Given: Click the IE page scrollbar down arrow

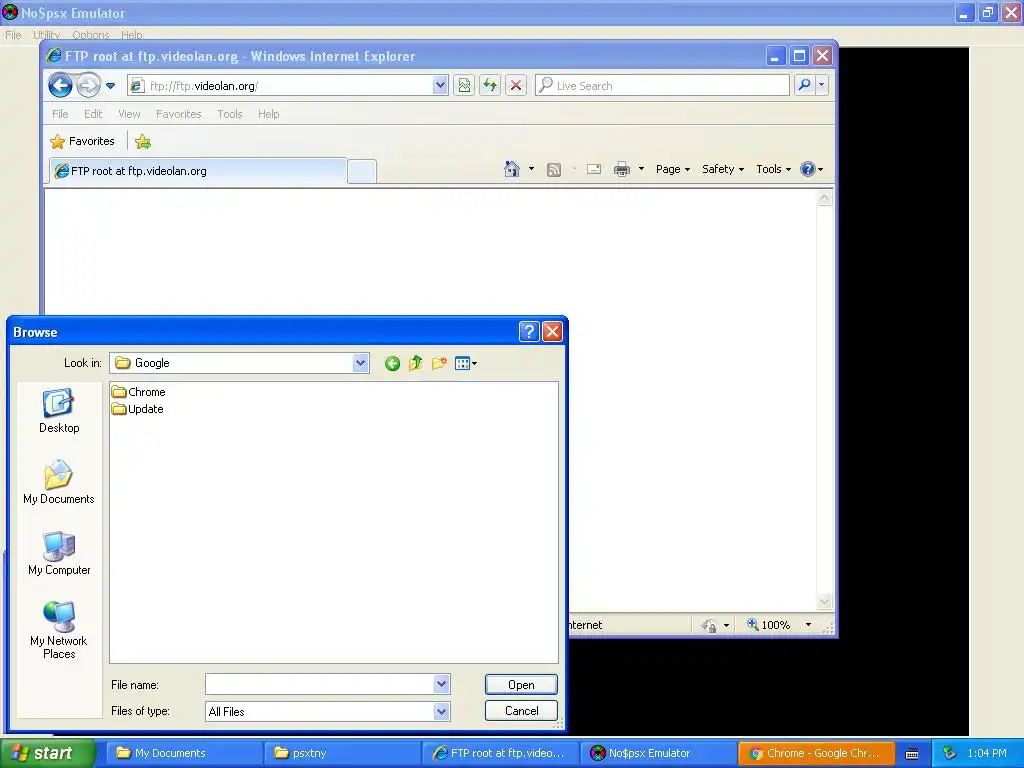Looking at the screenshot, I should 824,601.
